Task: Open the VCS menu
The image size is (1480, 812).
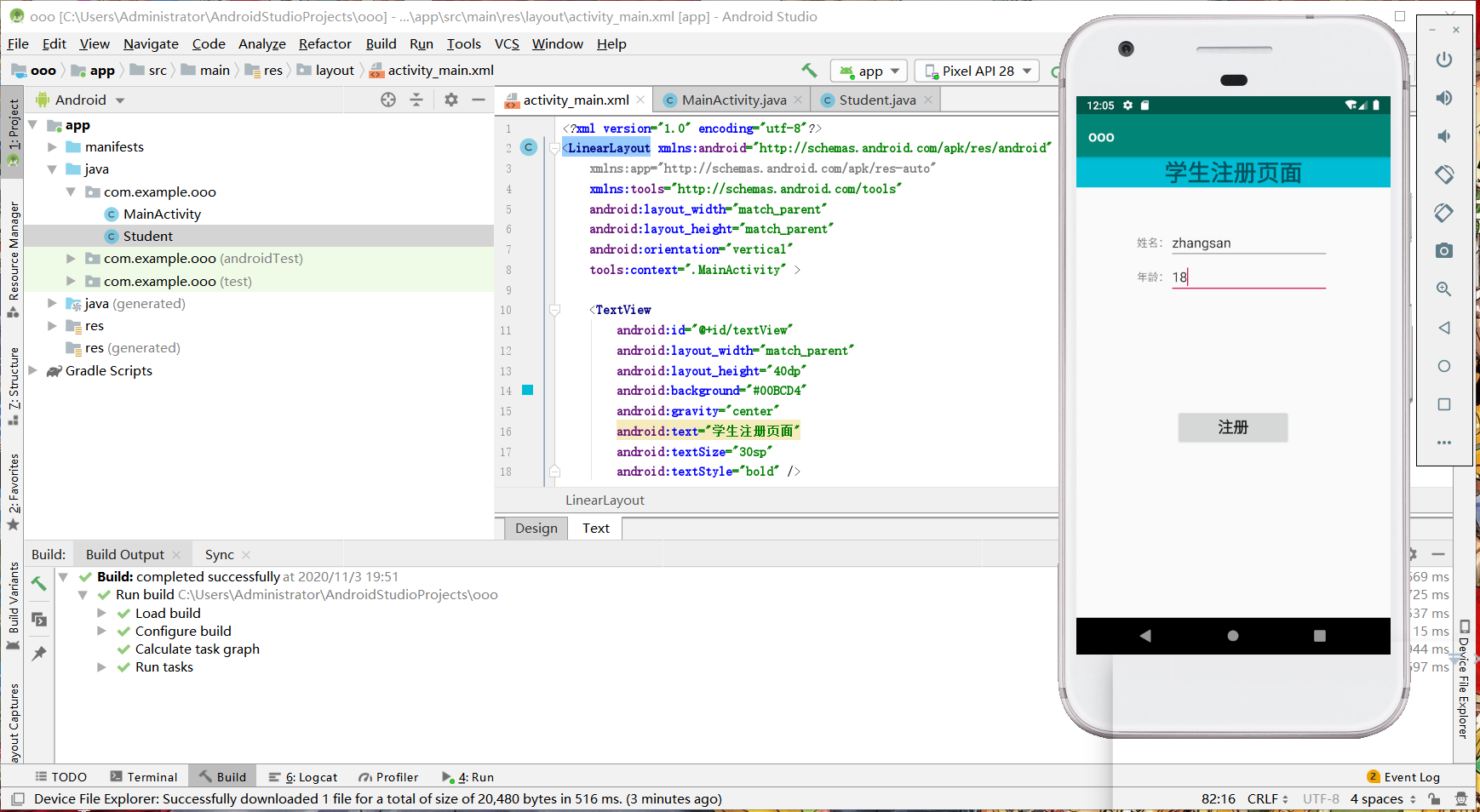Action: (x=507, y=44)
